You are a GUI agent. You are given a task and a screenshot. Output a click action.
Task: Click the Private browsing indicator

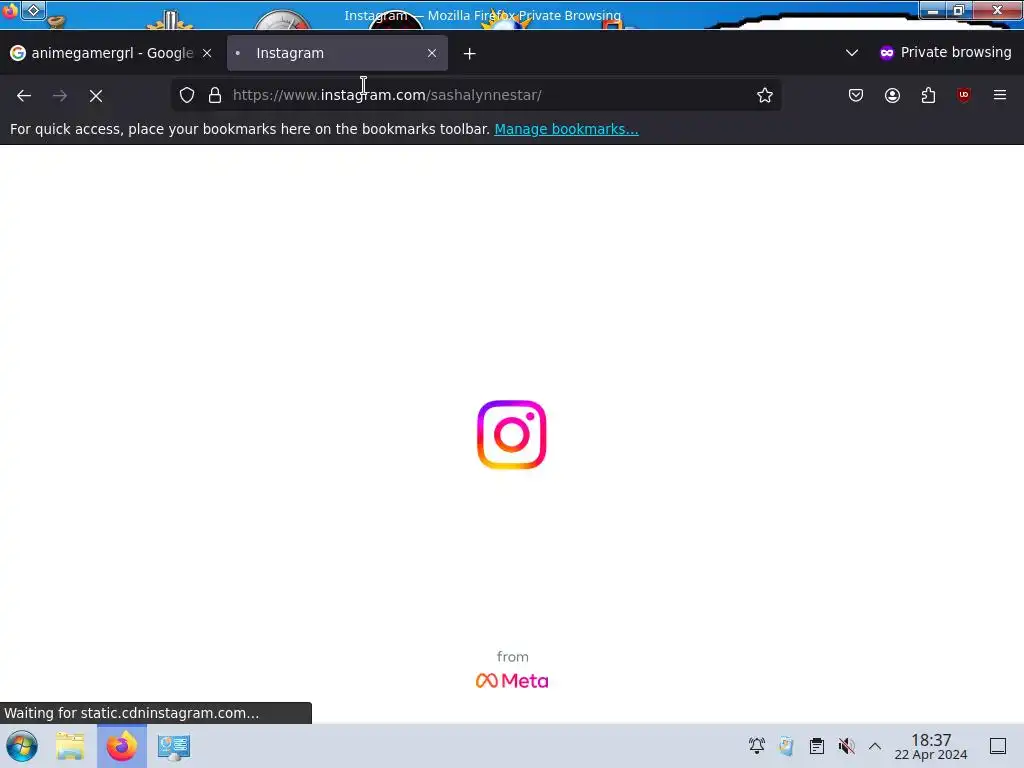(945, 52)
